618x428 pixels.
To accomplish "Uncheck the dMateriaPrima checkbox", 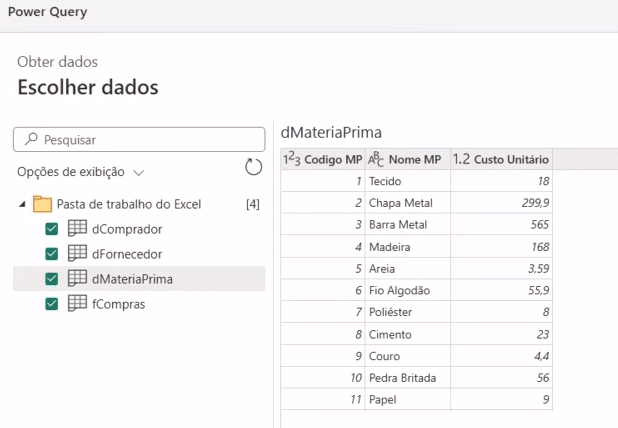I will [x=52, y=279].
